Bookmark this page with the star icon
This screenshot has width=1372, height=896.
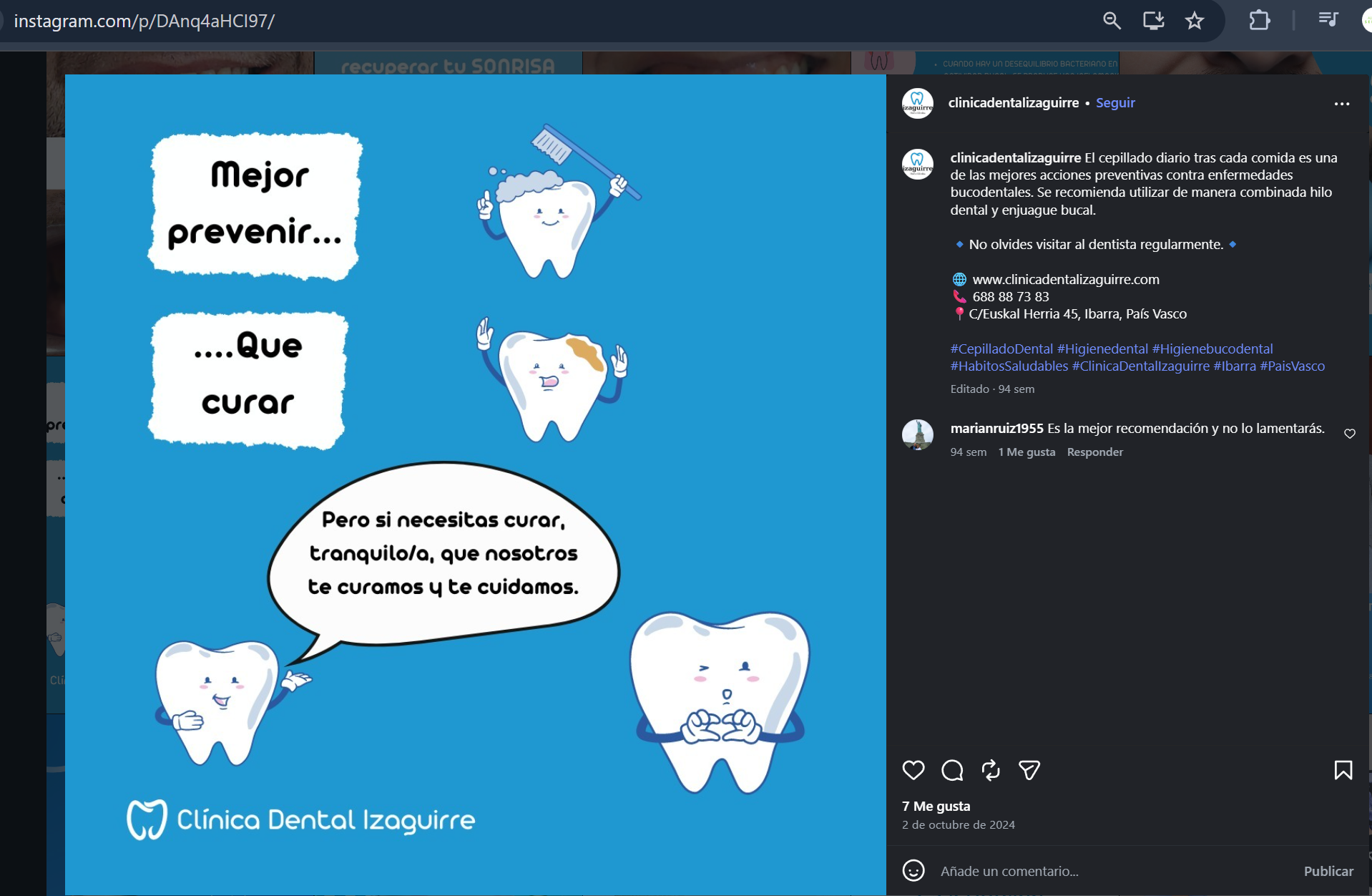(1195, 21)
